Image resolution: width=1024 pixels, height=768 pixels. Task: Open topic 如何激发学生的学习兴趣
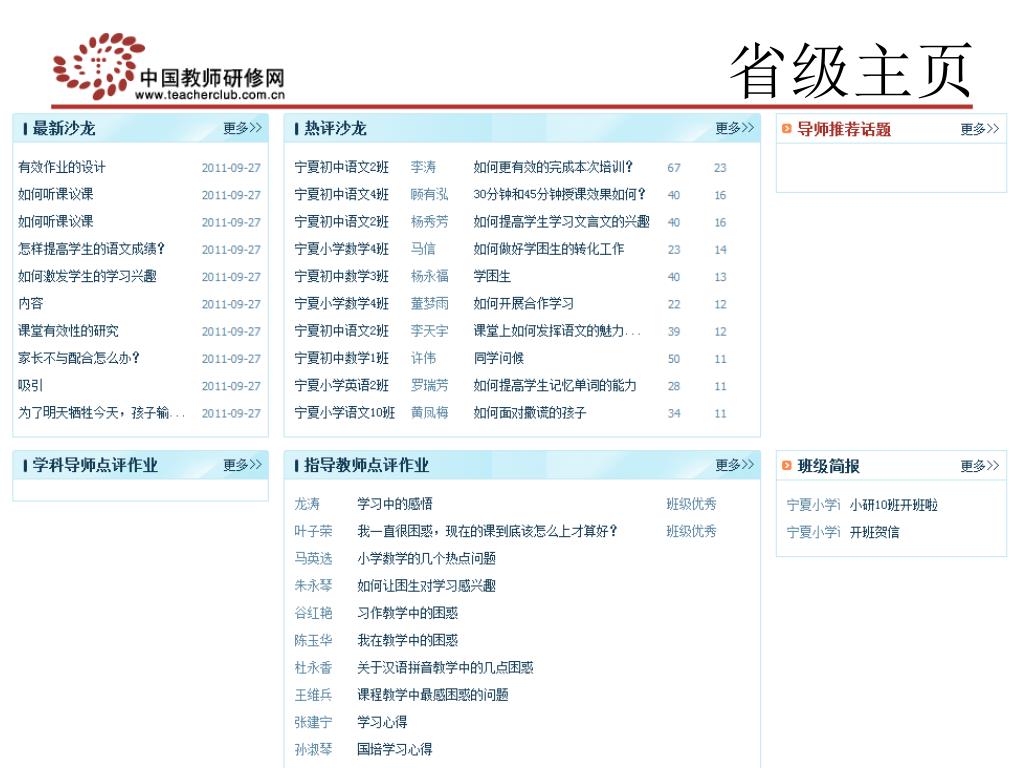[88, 276]
